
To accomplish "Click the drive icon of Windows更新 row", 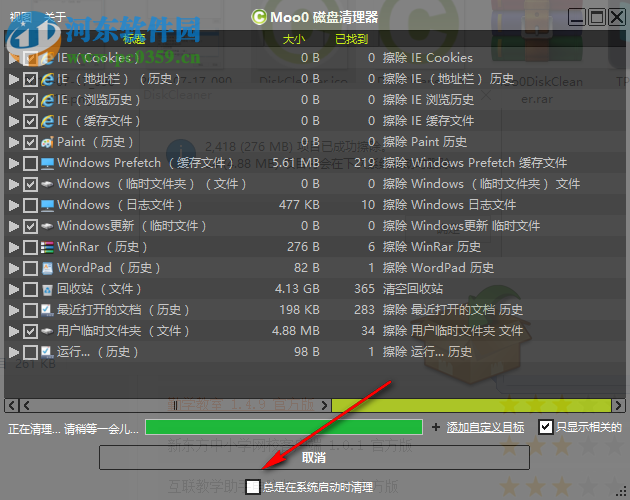I will pyautogui.click(x=47, y=226).
